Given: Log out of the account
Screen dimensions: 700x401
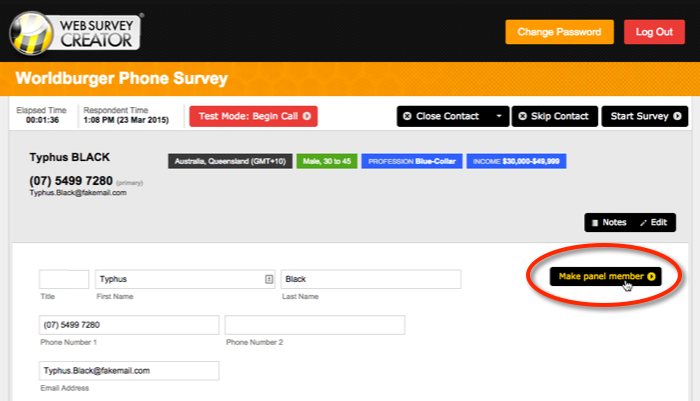Looking at the screenshot, I should [x=654, y=32].
